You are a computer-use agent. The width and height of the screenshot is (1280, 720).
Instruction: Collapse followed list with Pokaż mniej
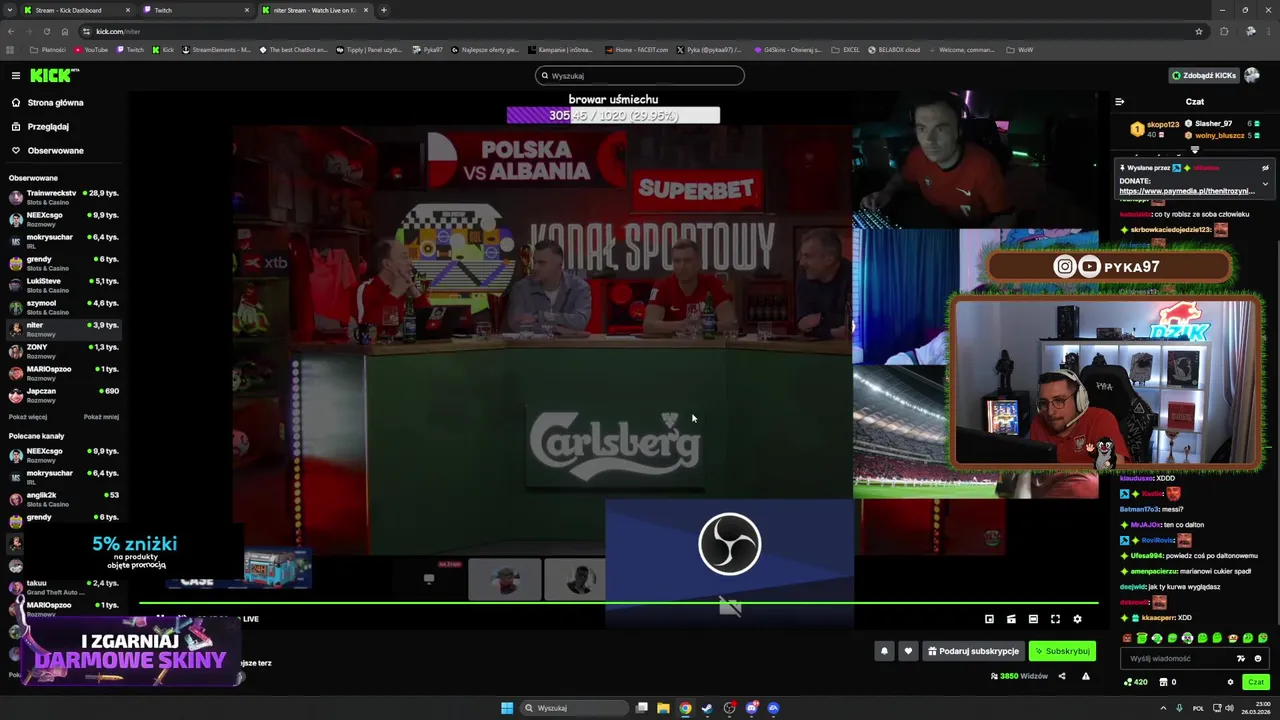(101, 417)
